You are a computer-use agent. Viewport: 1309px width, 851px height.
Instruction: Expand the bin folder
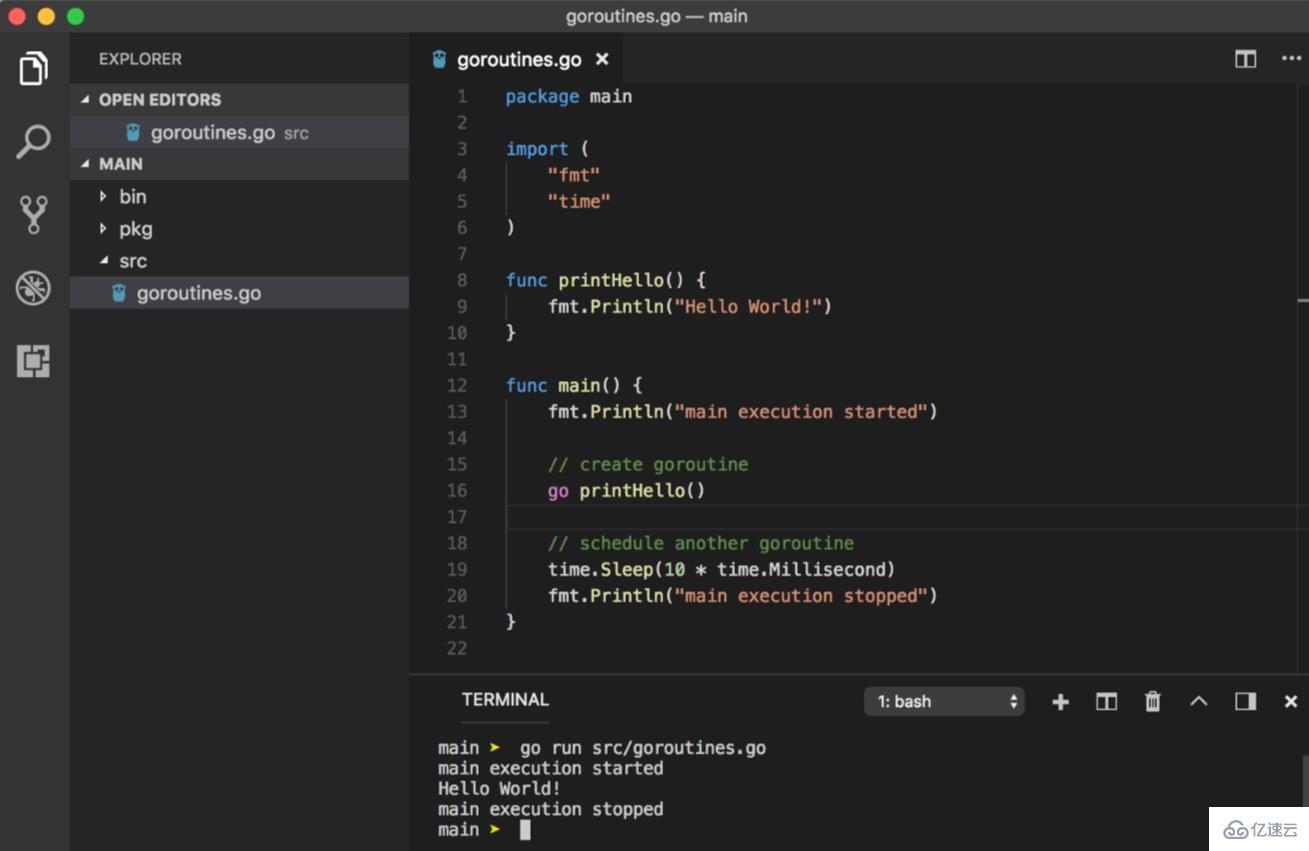132,197
